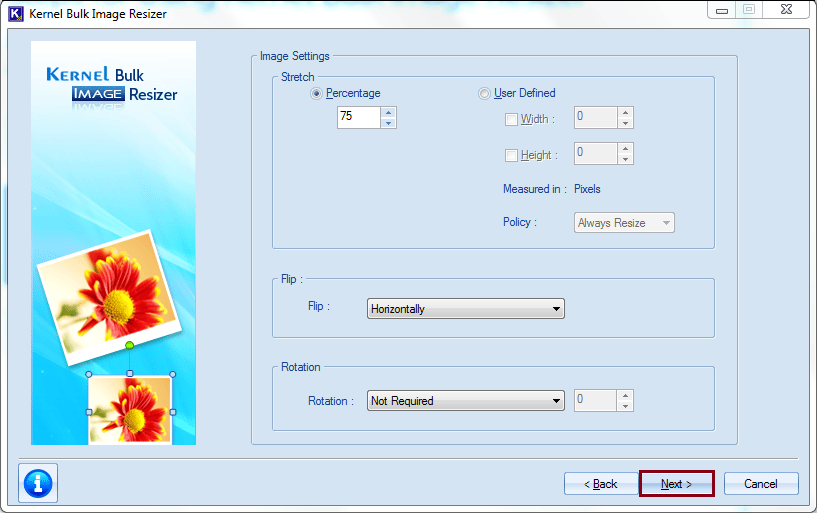
Task: Click the blue info icon button
Action: click(x=38, y=483)
